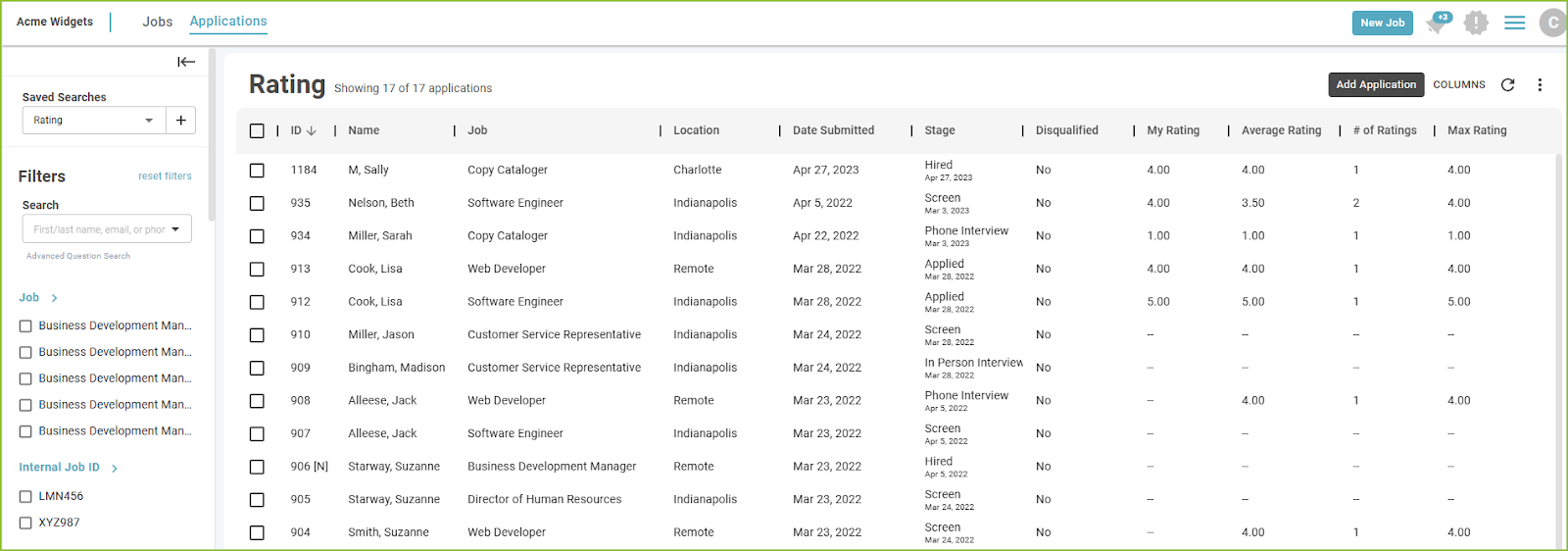Switch to the Jobs tab

point(157,22)
